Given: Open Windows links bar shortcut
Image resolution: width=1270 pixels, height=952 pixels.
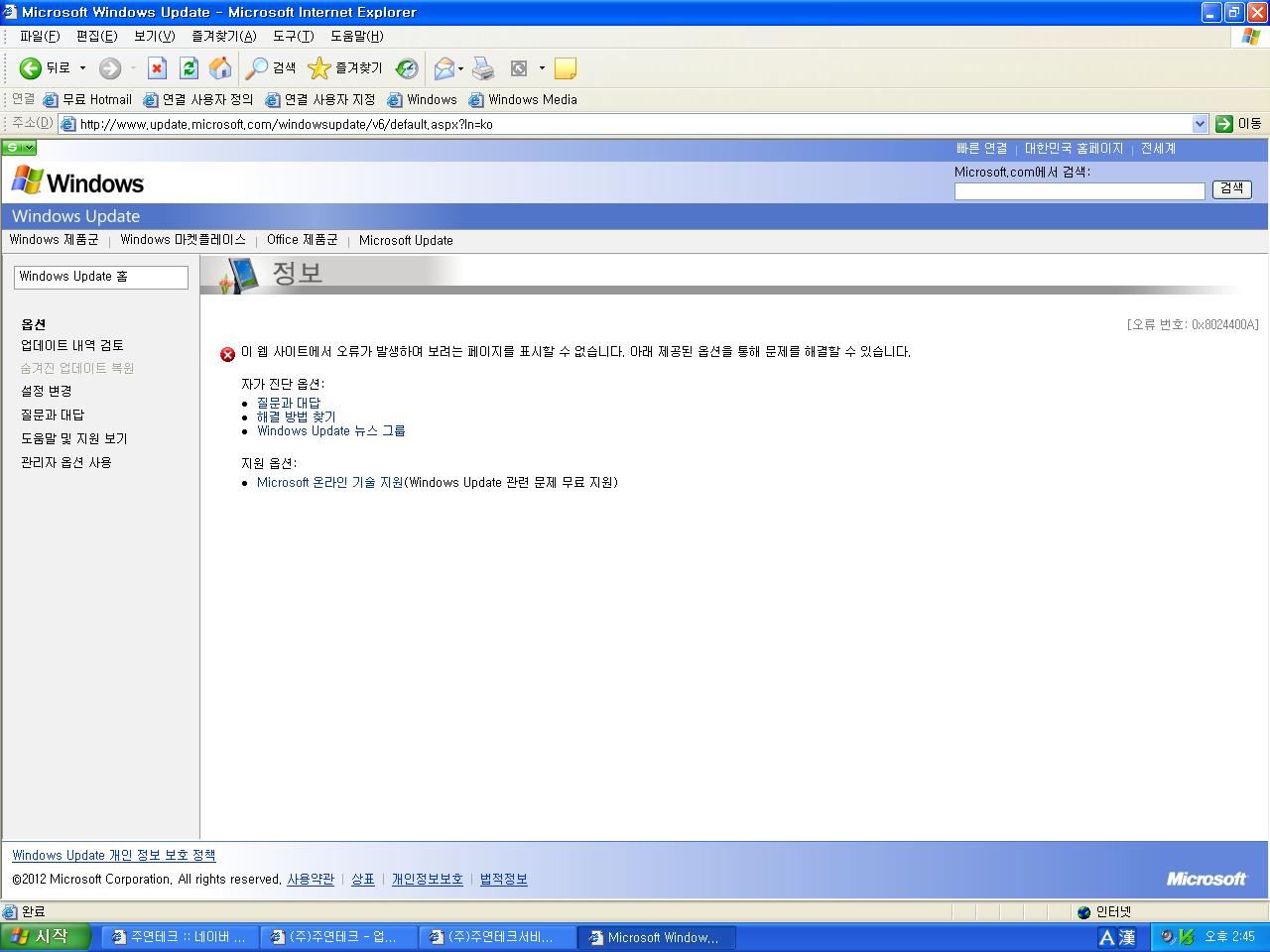Looking at the screenshot, I should (423, 99).
